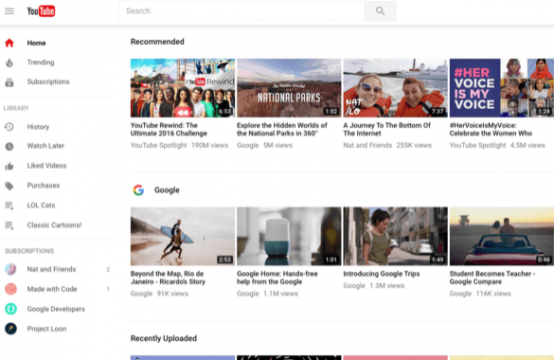Open Purchases in the sidebar
554x360 pixels.
[x=43, y=185]
